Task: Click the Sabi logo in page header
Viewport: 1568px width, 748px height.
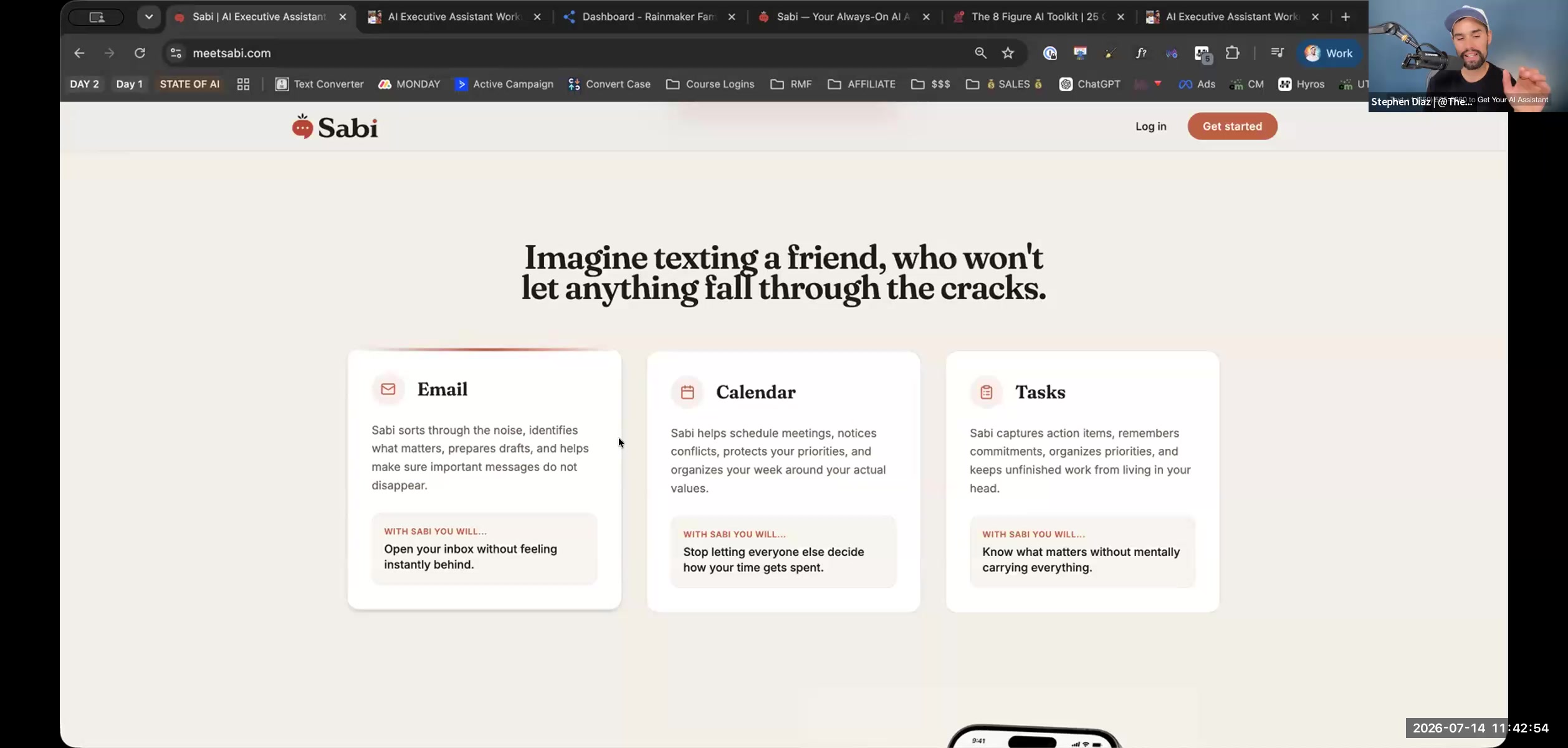Action: coord(335,127)
